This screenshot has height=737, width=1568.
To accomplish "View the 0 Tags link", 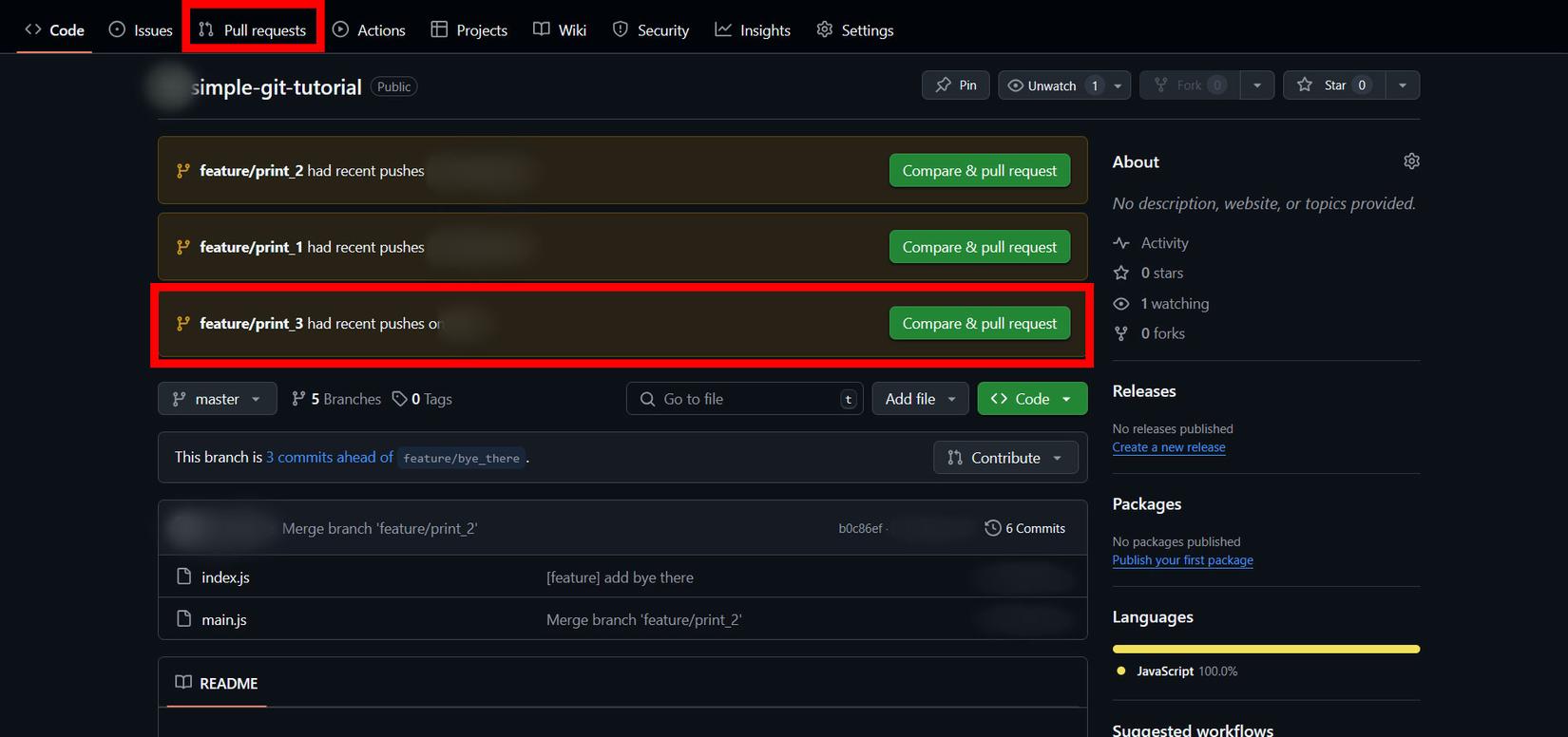I will click(423, 399).
